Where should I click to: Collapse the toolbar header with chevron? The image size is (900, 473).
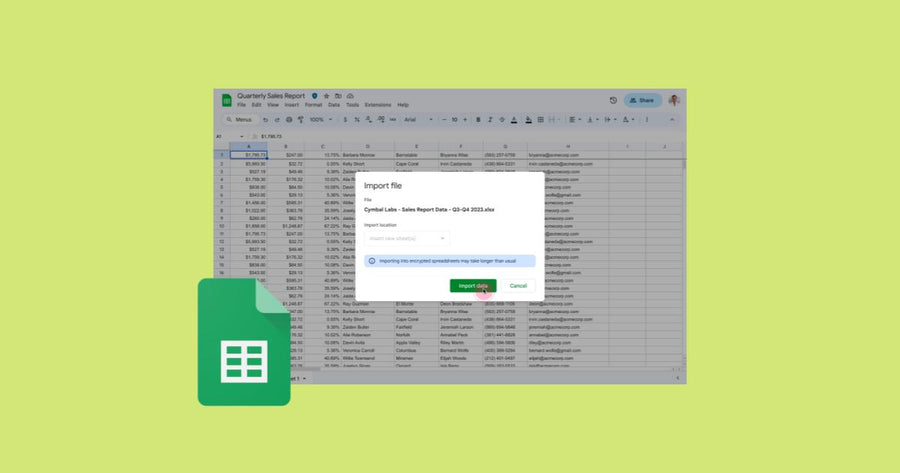pyautogui.click(x=672, y=120)
